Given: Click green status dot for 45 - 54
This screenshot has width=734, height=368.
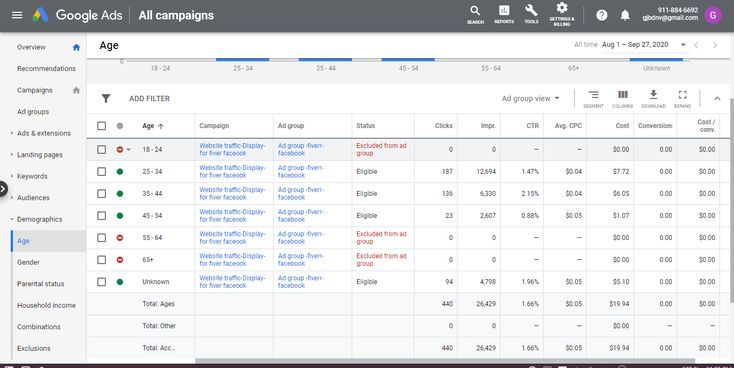Looking at the screenshot, I should pyautogui.click(x=120, y=216).
